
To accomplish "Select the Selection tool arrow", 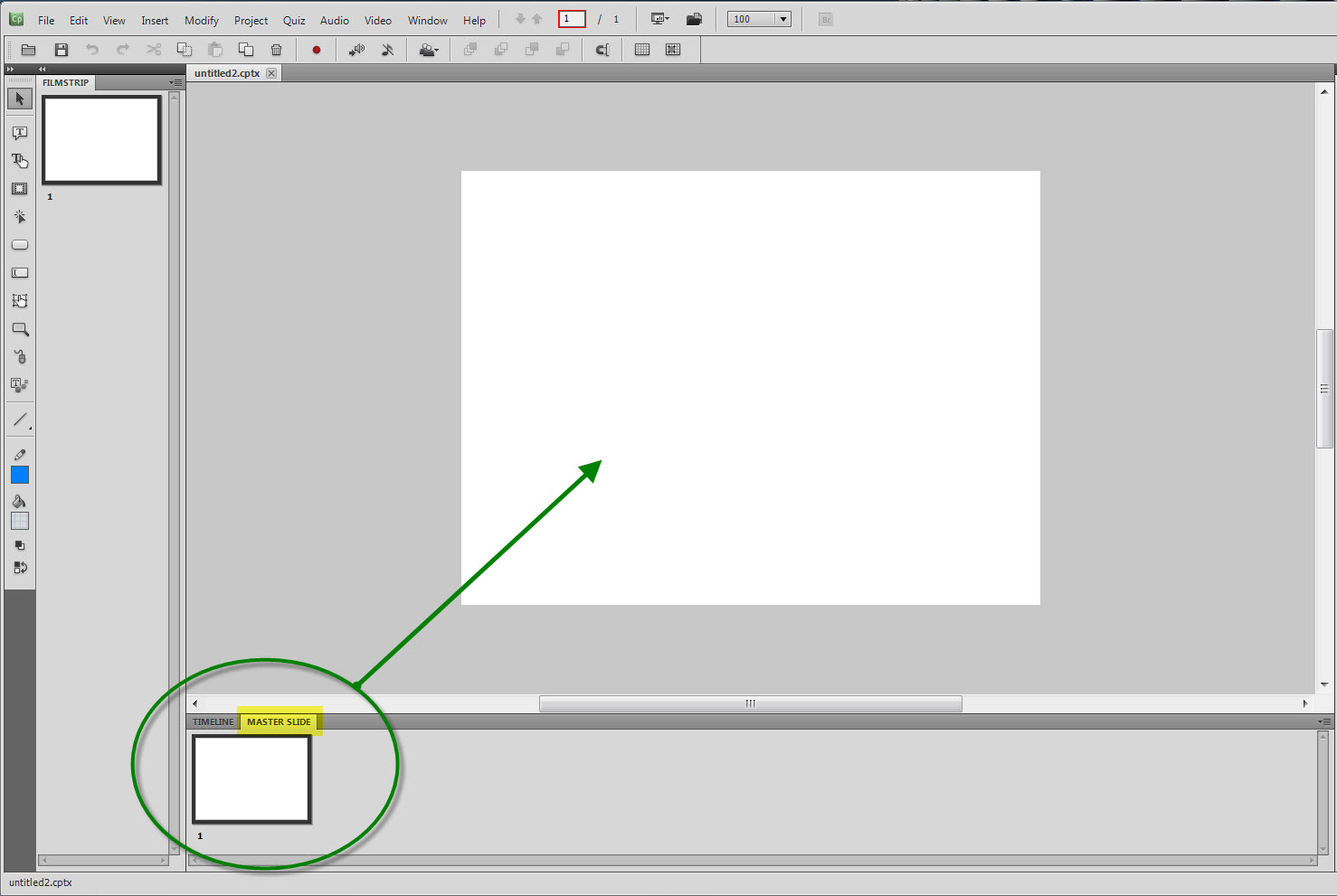I will coord(20,99).
